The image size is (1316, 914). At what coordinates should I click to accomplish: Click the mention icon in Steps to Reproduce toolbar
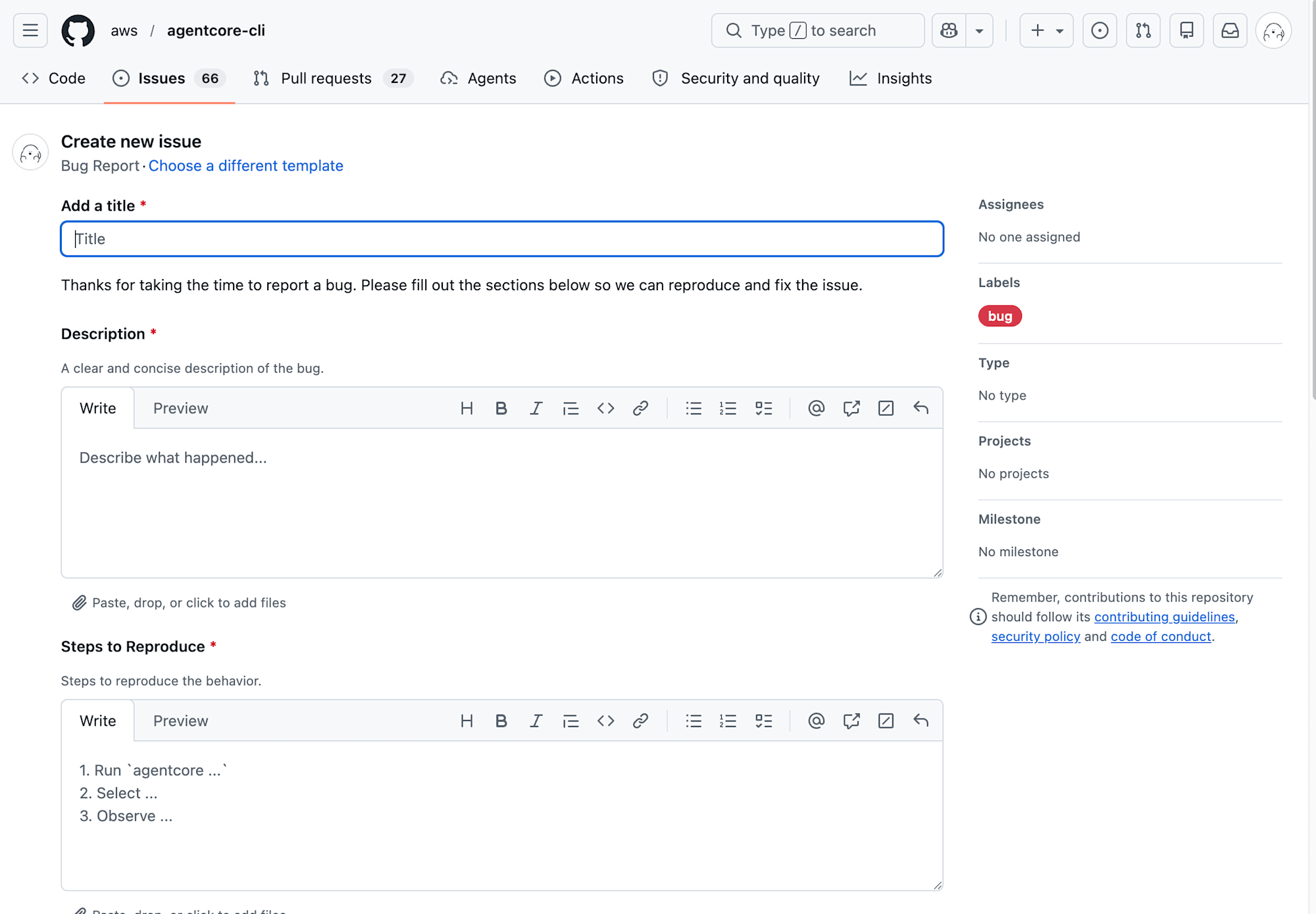click(x=816, y=721)
